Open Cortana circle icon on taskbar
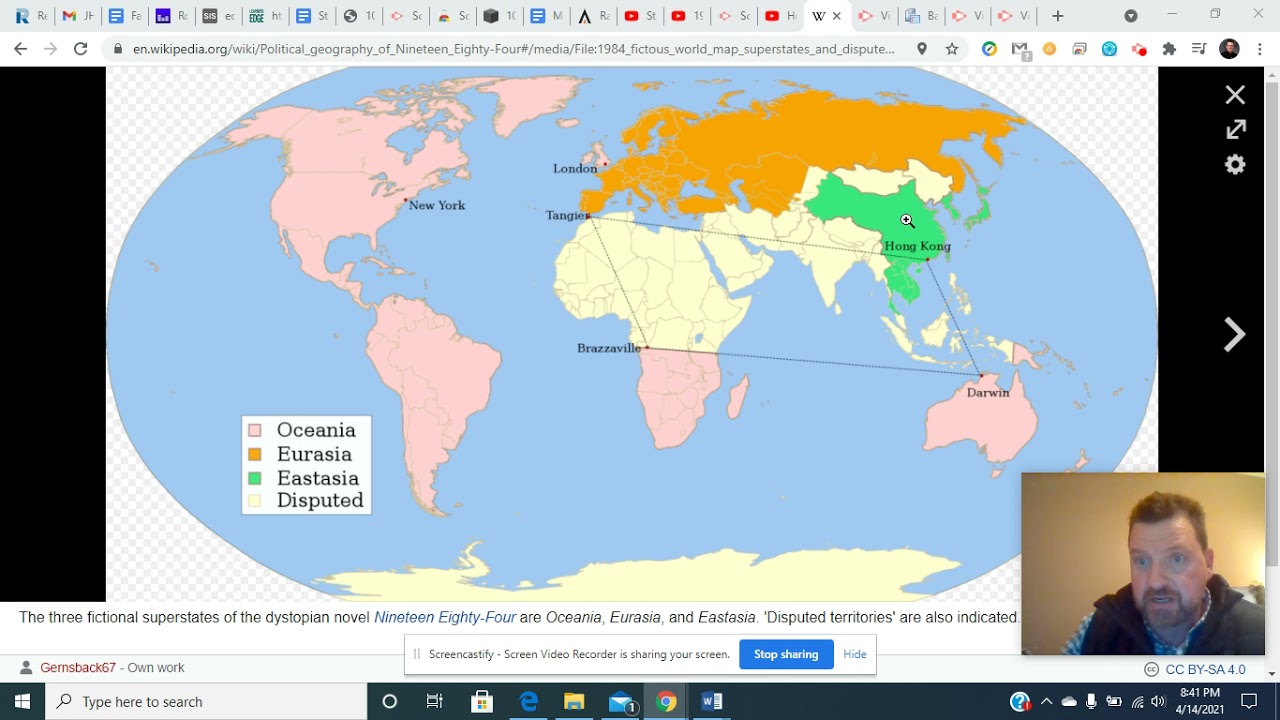The height and width of the screenshot is (720, 1280). coord(390,701)
